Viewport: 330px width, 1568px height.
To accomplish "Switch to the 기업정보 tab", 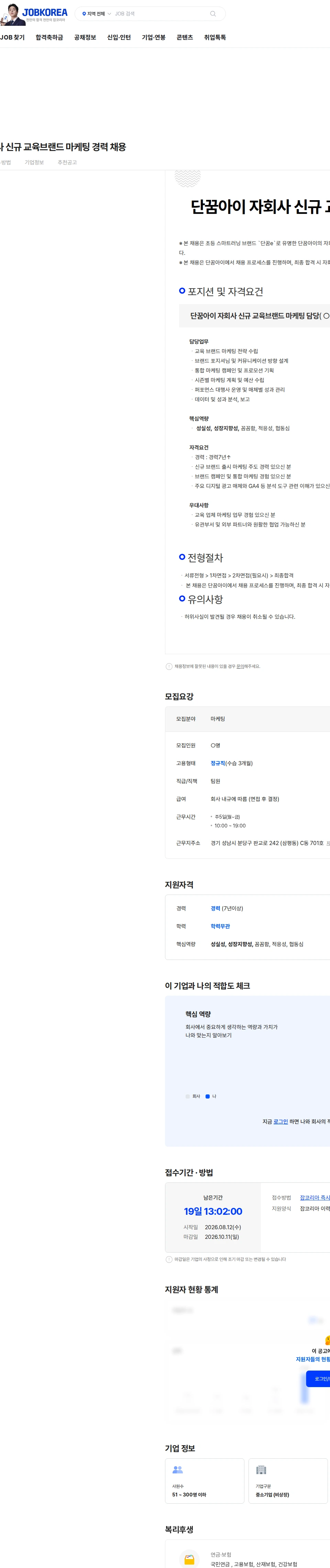I will pyautogui.click(x=34, y=163).
